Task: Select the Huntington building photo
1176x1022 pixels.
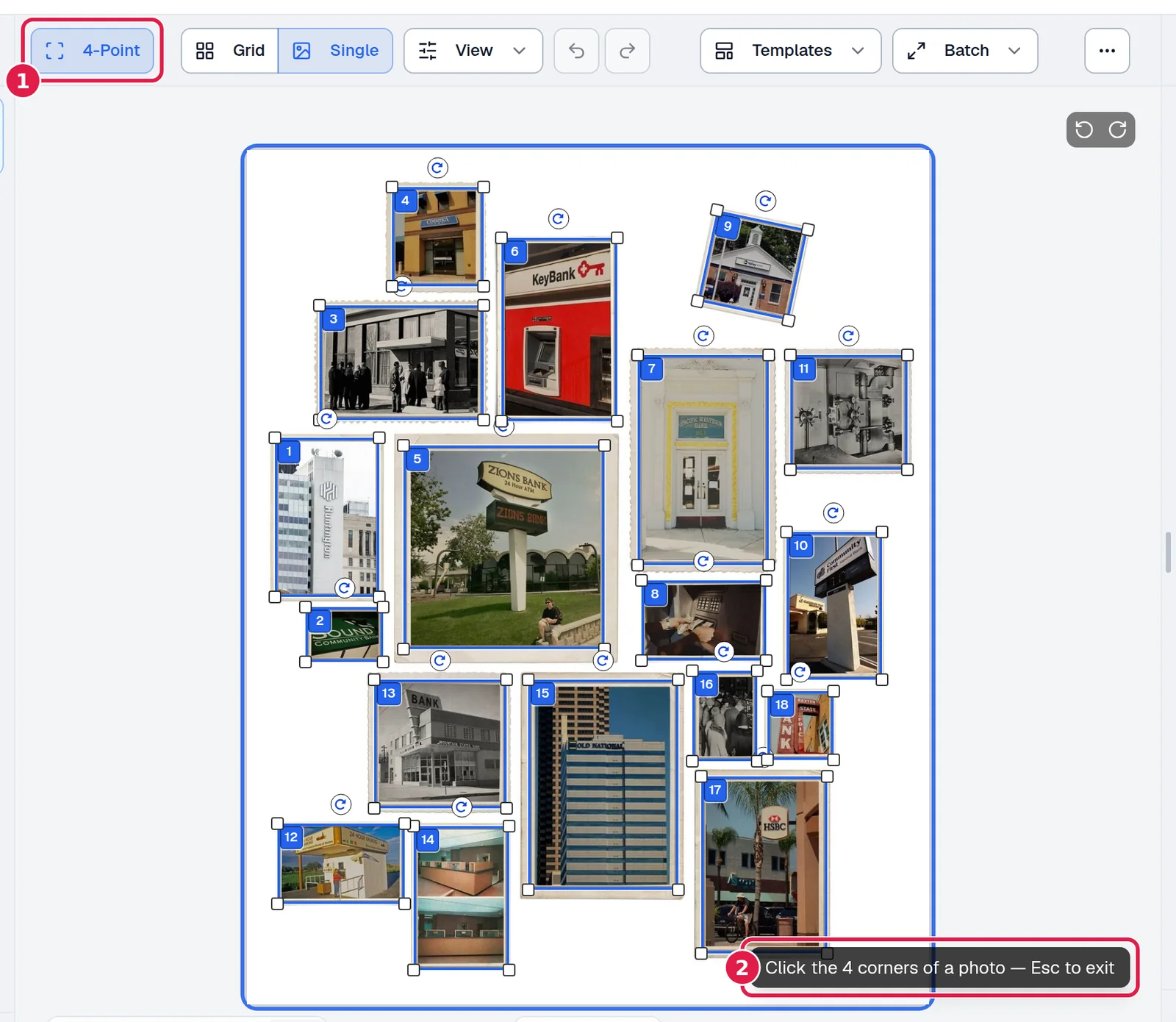Action: coord(327,518)
